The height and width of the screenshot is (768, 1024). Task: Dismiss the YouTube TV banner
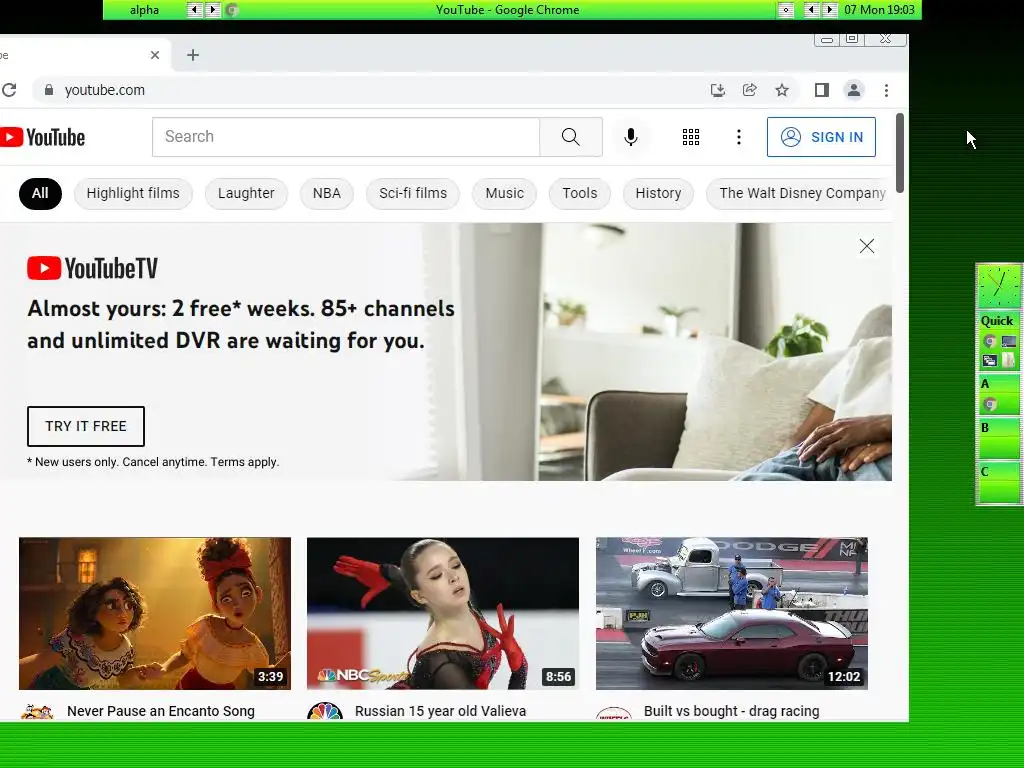[x=867, y=246]
